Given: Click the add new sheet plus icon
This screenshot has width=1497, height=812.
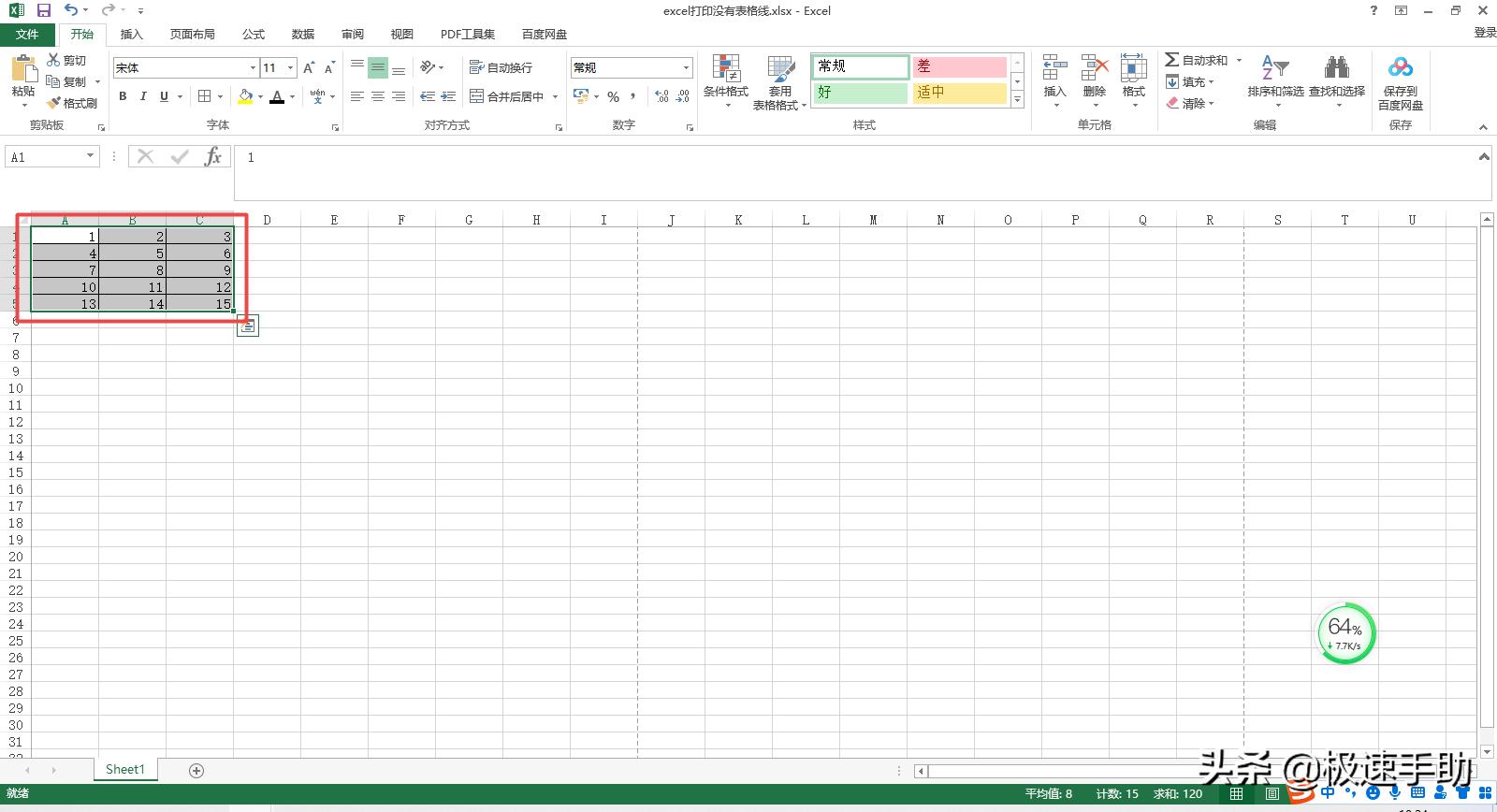Looking at the screenshot, I should coord(196,770).
